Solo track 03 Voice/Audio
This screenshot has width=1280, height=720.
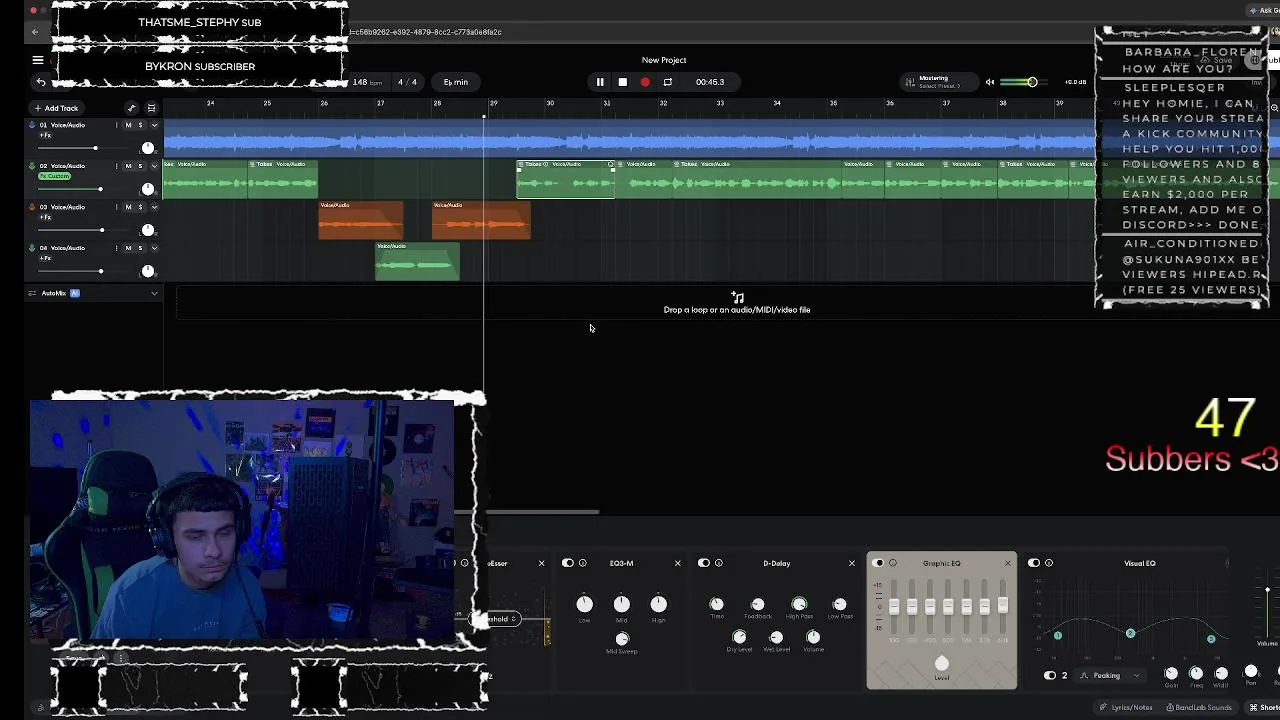coord(140,207)
